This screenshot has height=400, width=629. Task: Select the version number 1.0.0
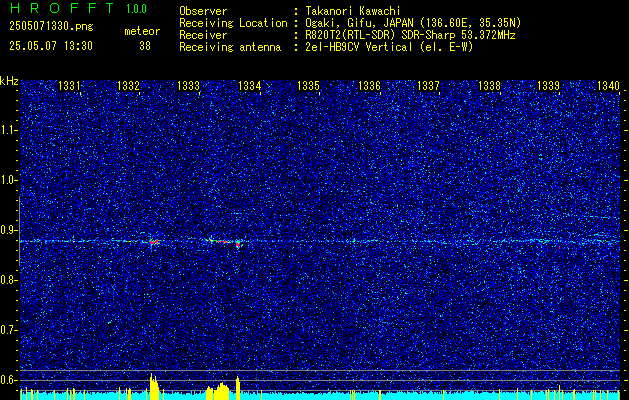pos(136,9)
